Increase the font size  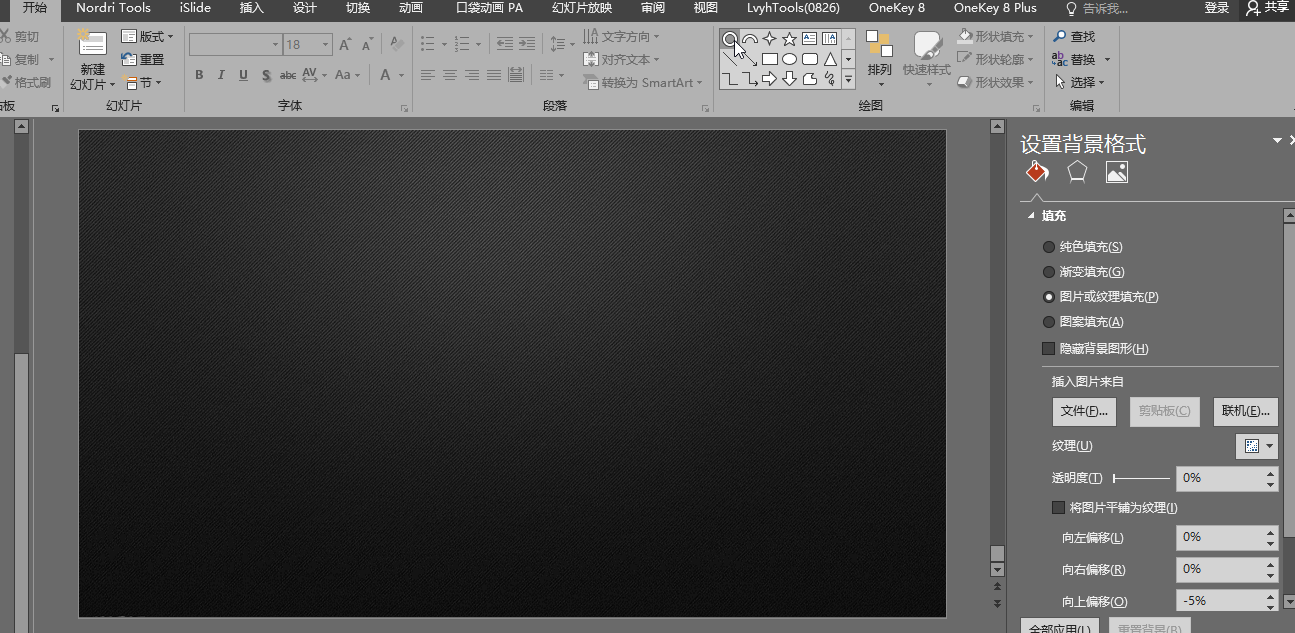click(345, 45)
